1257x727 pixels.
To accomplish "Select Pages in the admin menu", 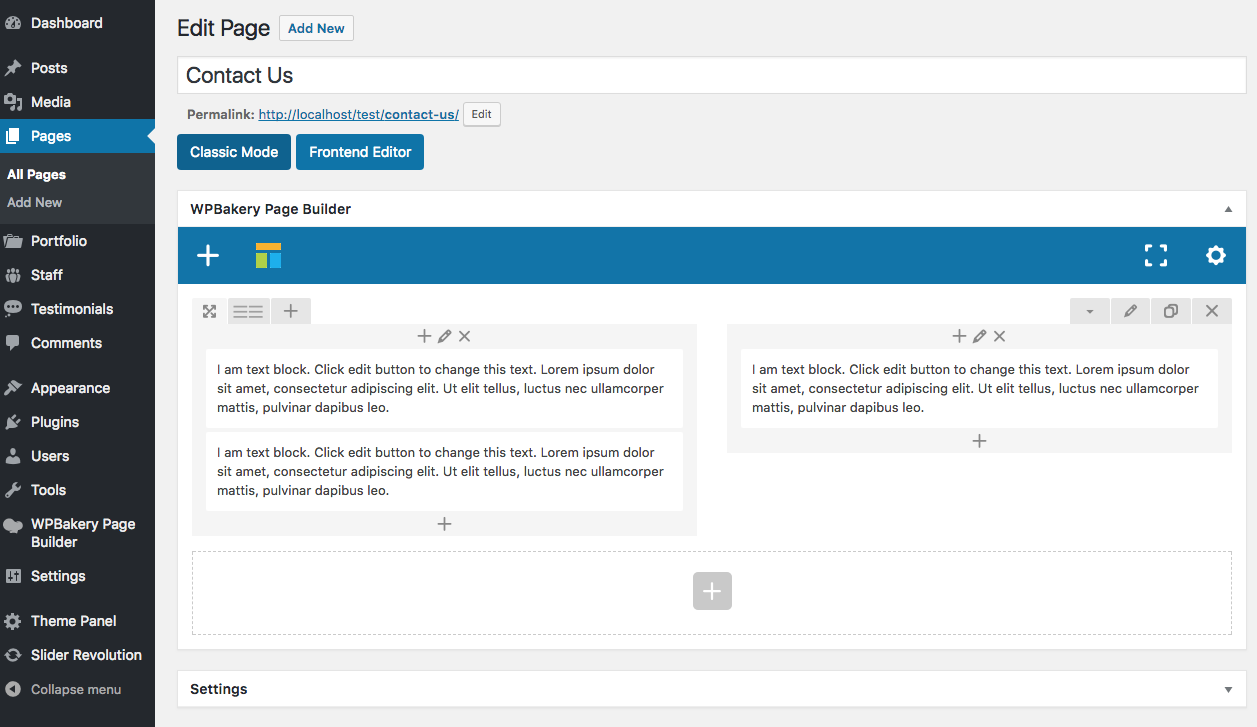I will pyautogui.click(x=77, y=136).
